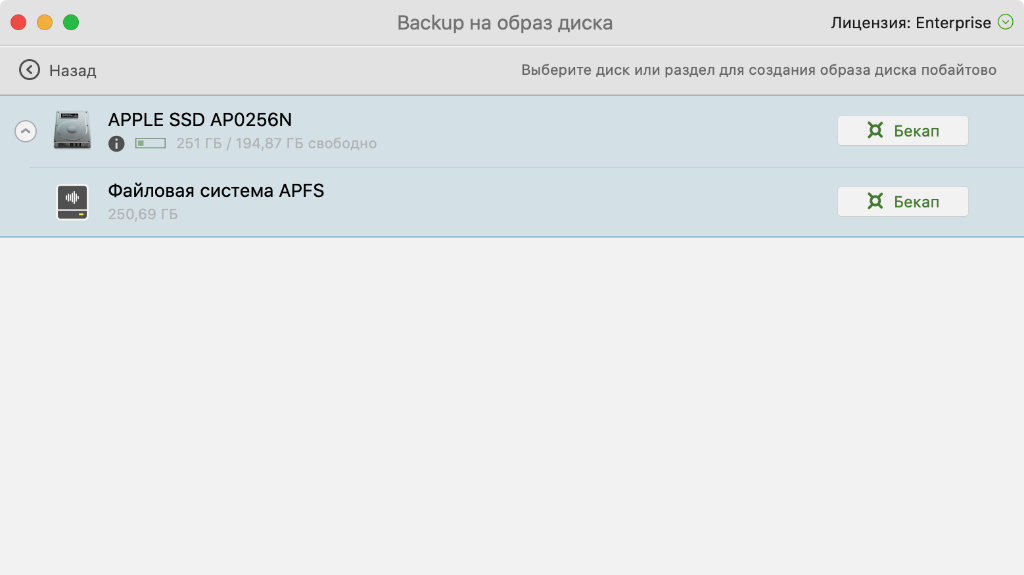The image size is (1024, 575).
Task: Click the back arrow icon
Action: point(29,70)
